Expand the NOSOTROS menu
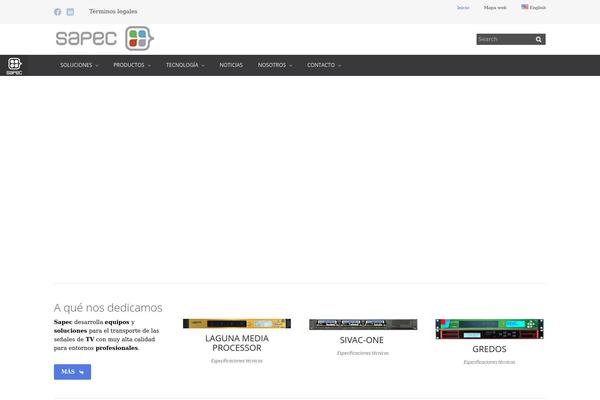Screen dimensions: 600x400 point(275,65)
